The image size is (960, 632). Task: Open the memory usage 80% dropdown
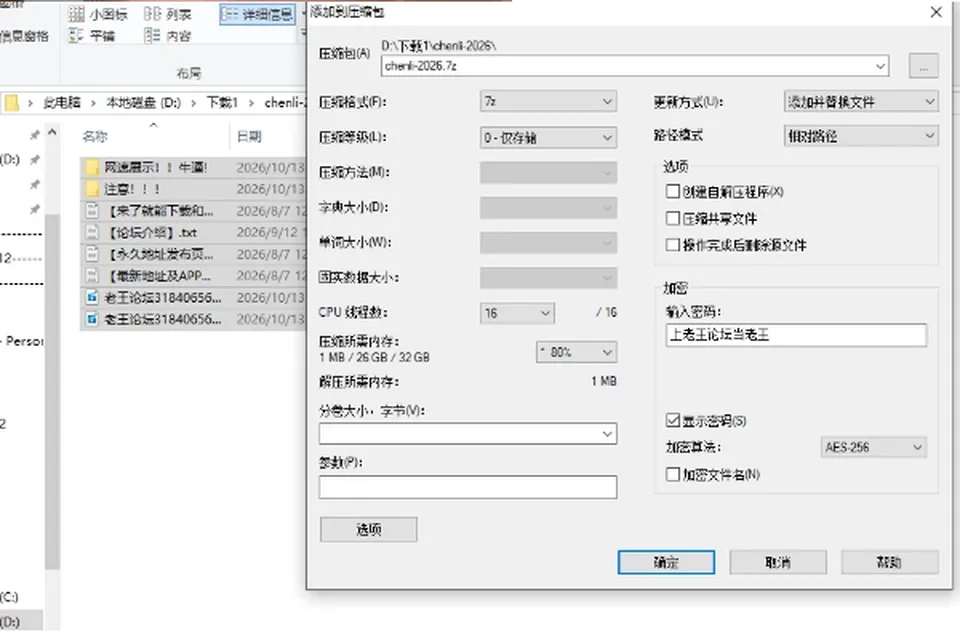(x=576, y=352)
